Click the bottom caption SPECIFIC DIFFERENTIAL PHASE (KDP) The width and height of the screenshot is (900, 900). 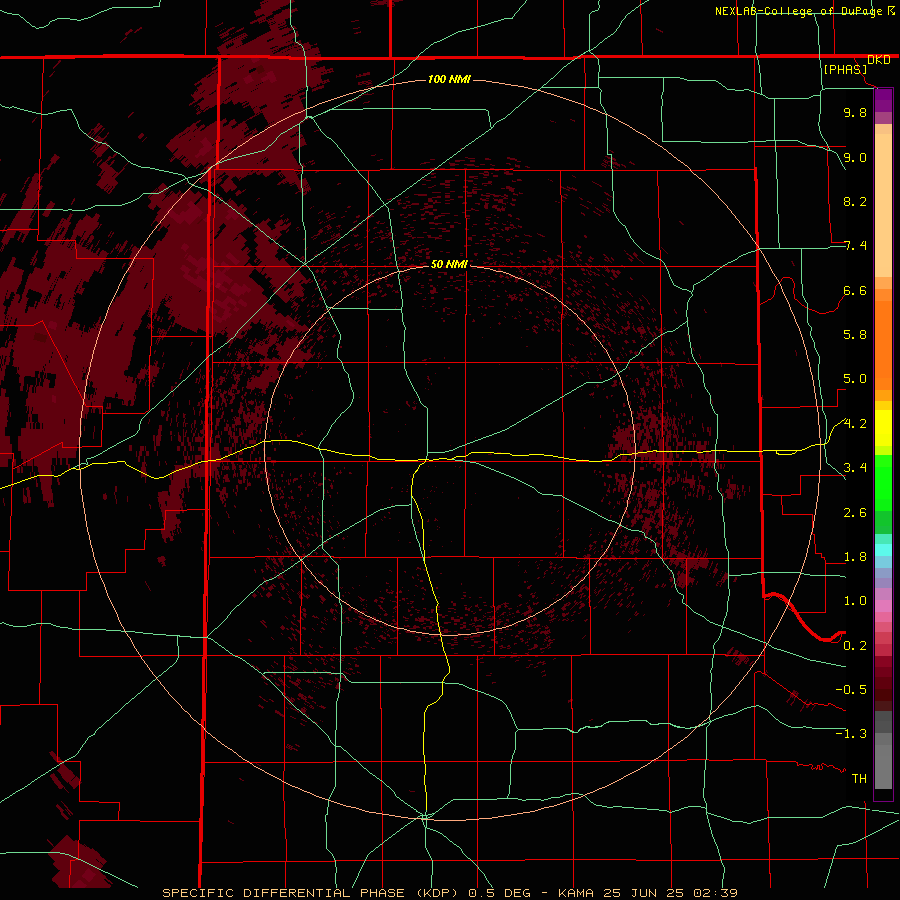(x=308, y=893)
